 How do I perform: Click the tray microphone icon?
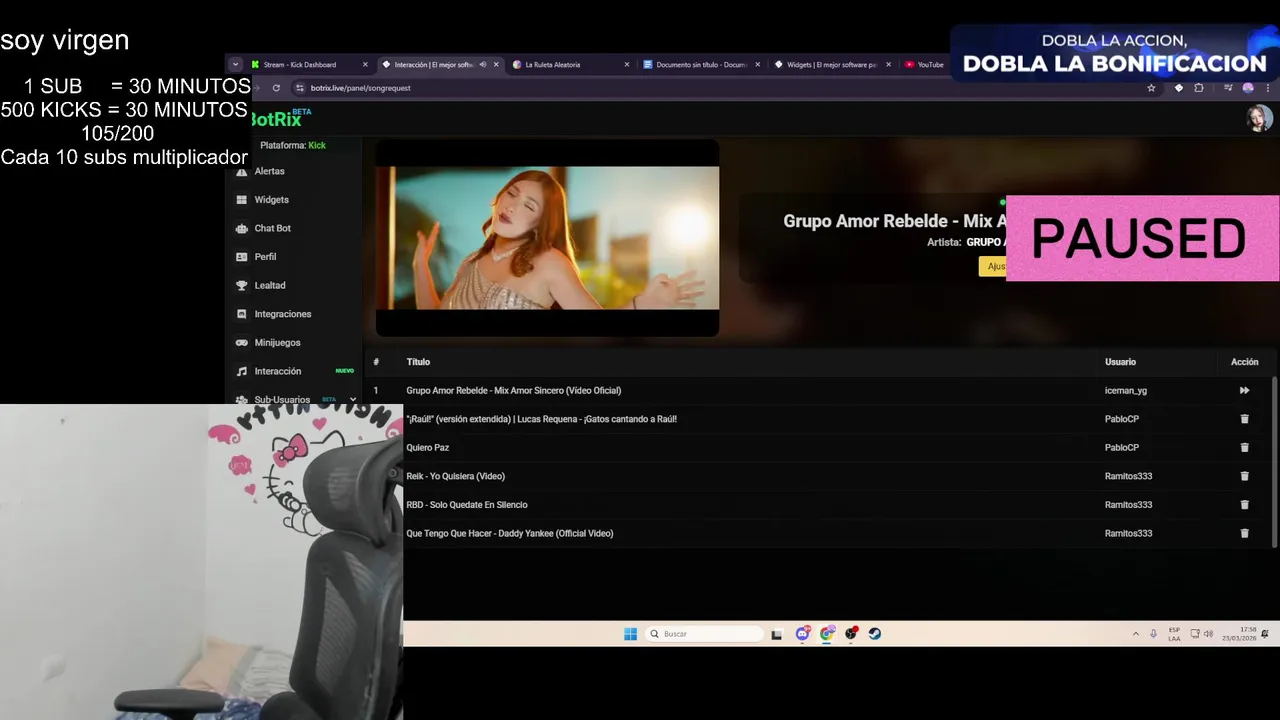pos(1153,634)
